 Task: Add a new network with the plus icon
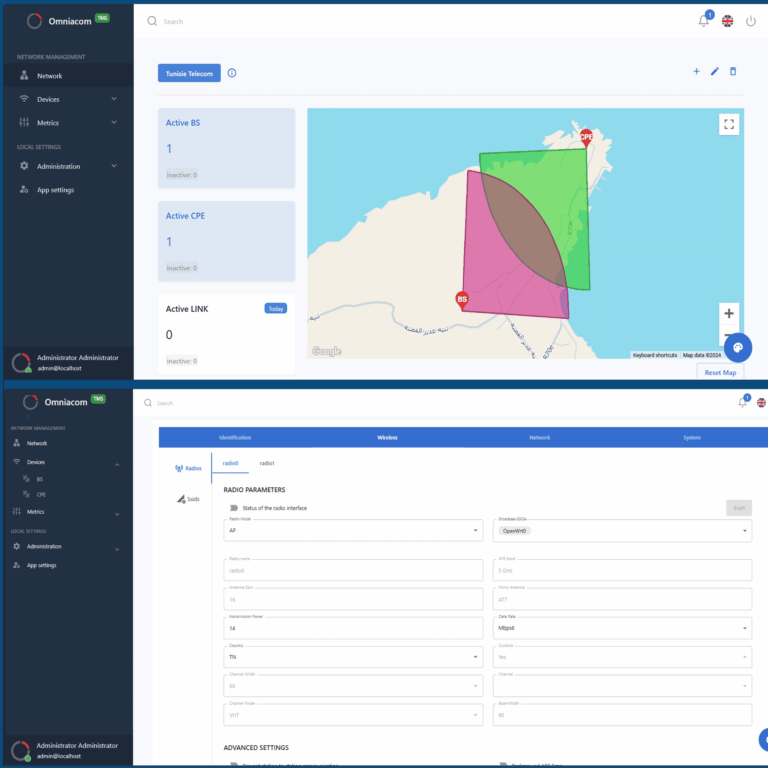(696, 72)
